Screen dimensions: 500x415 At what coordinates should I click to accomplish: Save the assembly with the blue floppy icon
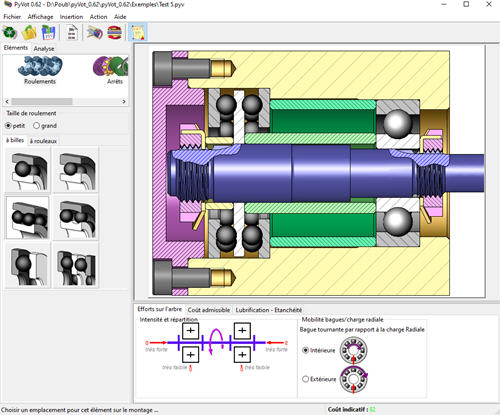click(x=48, y=33)
